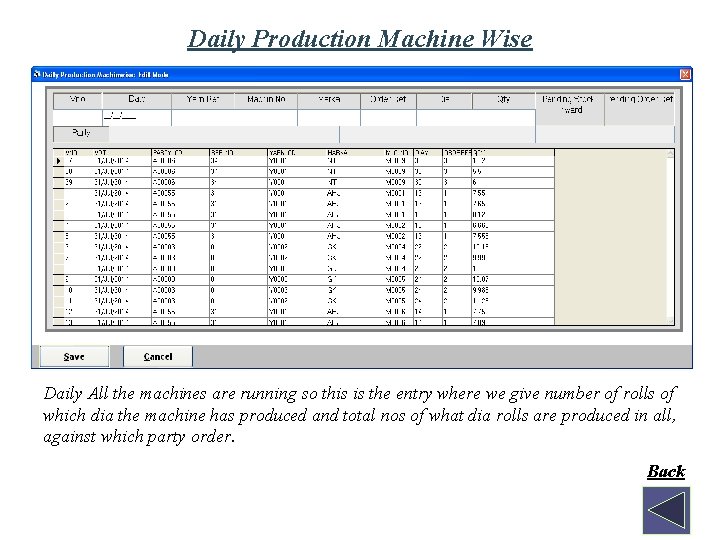The height and width of the screenshot is (540, 720).
Task: Click the 'Daily Production Machine Wise' title
Action: (360, 39)
